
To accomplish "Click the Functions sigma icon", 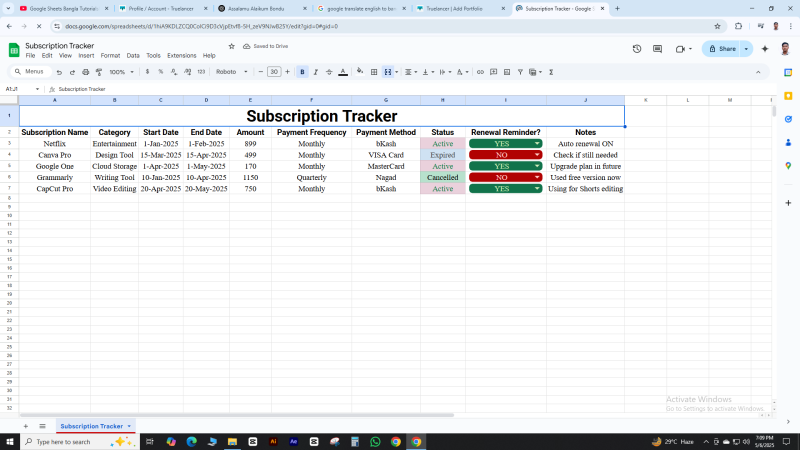I will coord(551,72).
